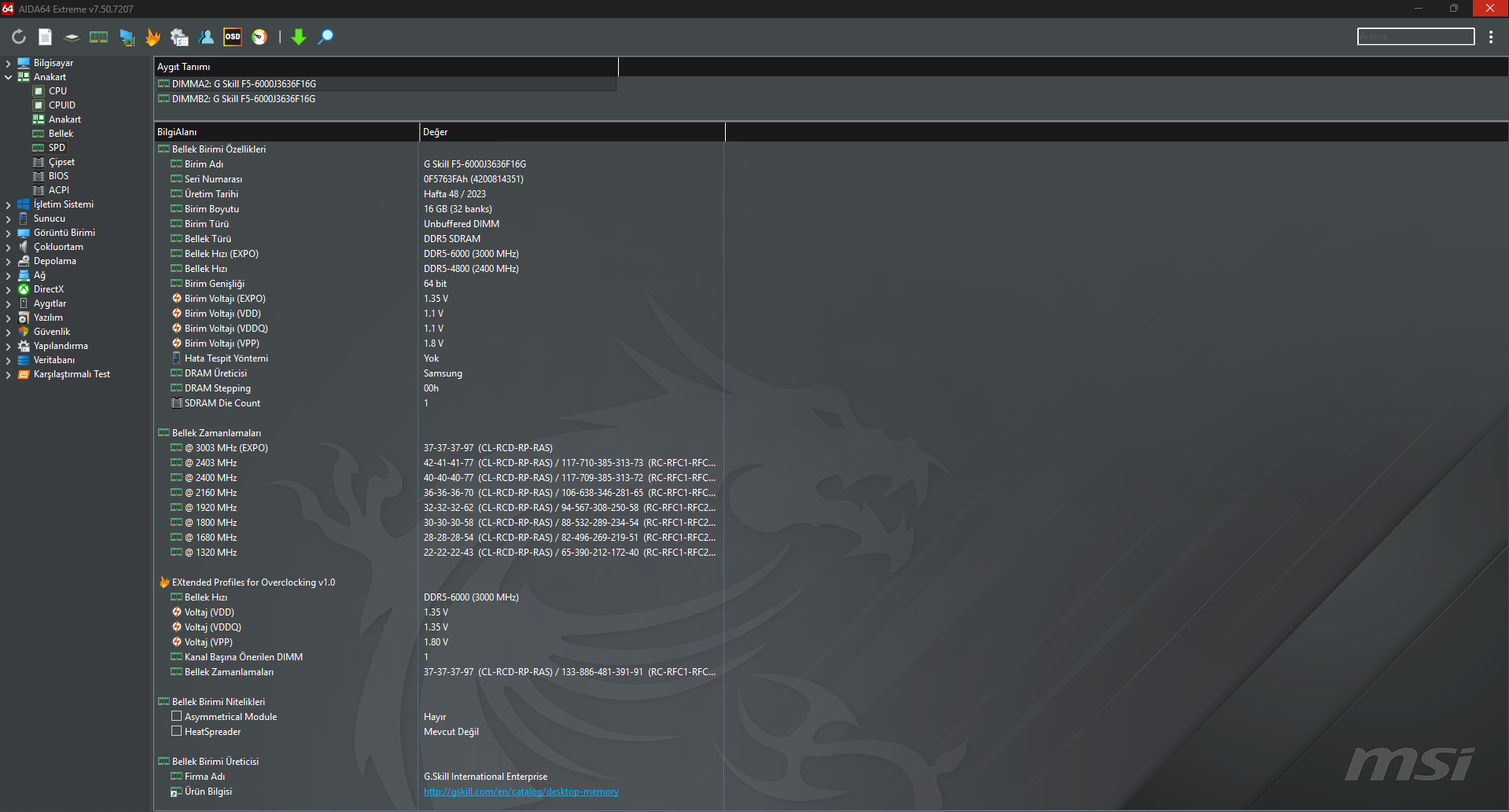Click the CPUID icon in the tree
Viewport: 1509px width, 812px height.
[39, 105]
